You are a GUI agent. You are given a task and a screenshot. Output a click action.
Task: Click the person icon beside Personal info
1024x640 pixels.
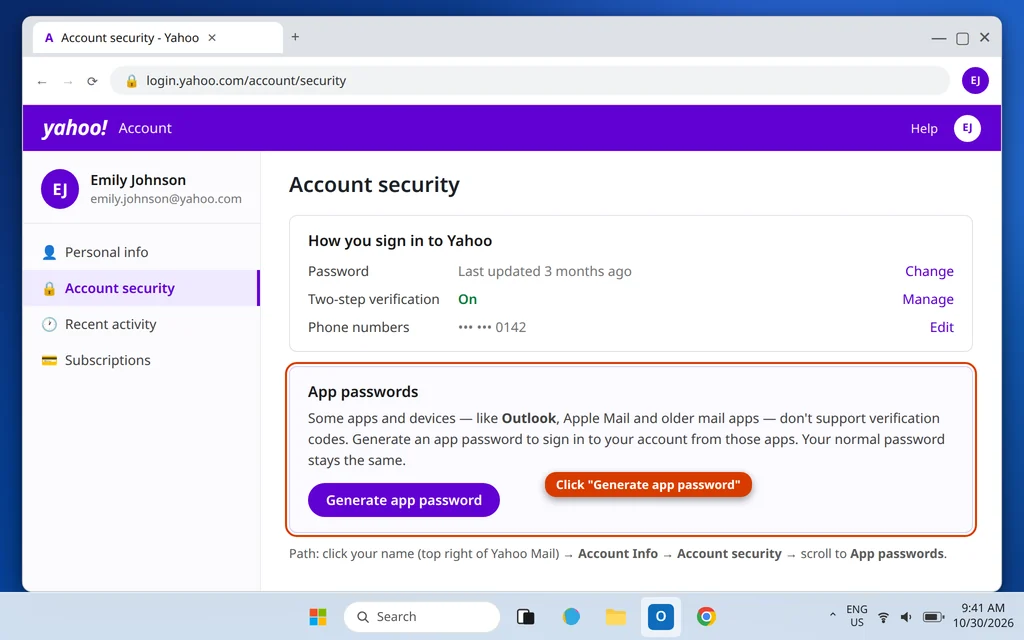49,252
